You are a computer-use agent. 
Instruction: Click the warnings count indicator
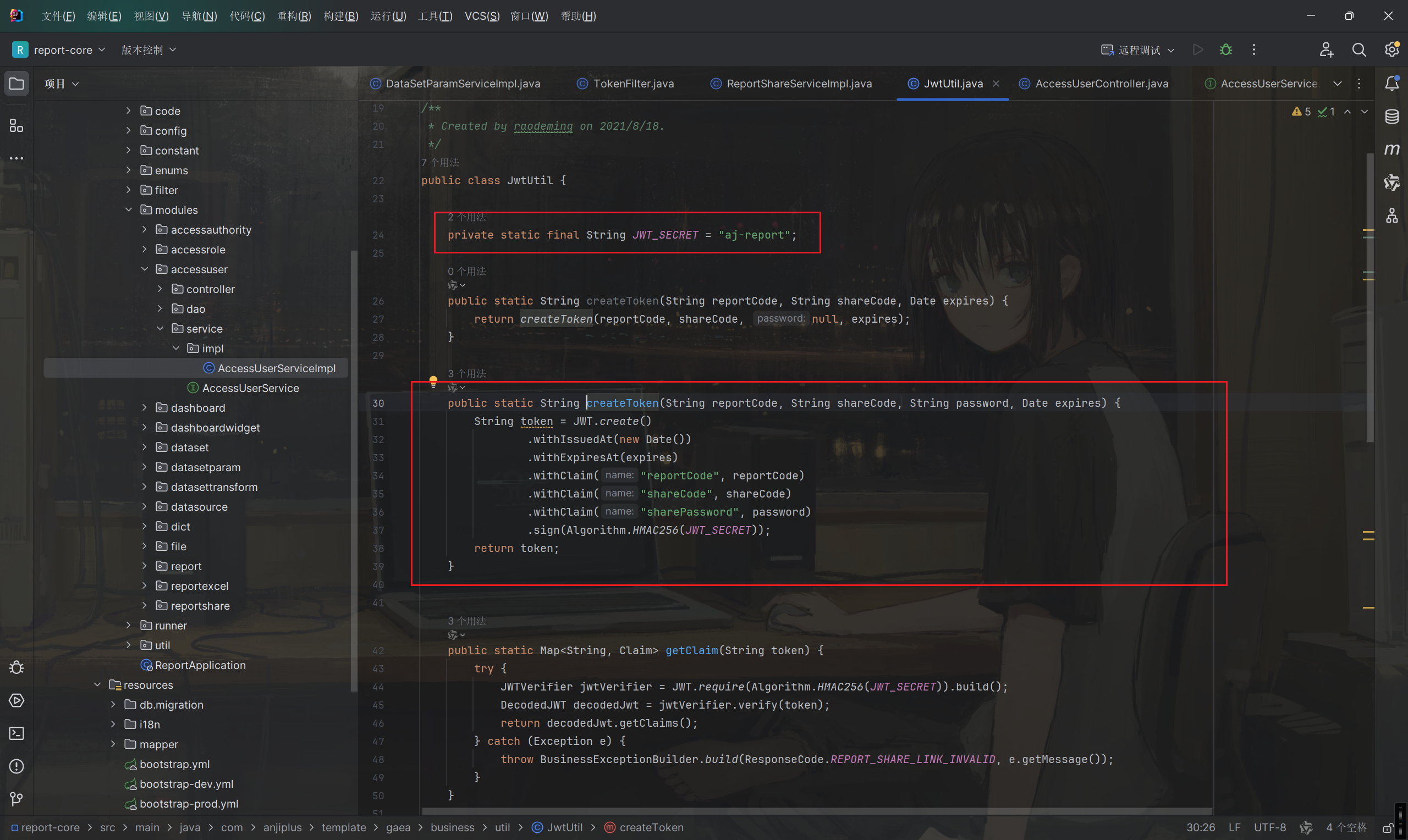(x=1301, y=112)
